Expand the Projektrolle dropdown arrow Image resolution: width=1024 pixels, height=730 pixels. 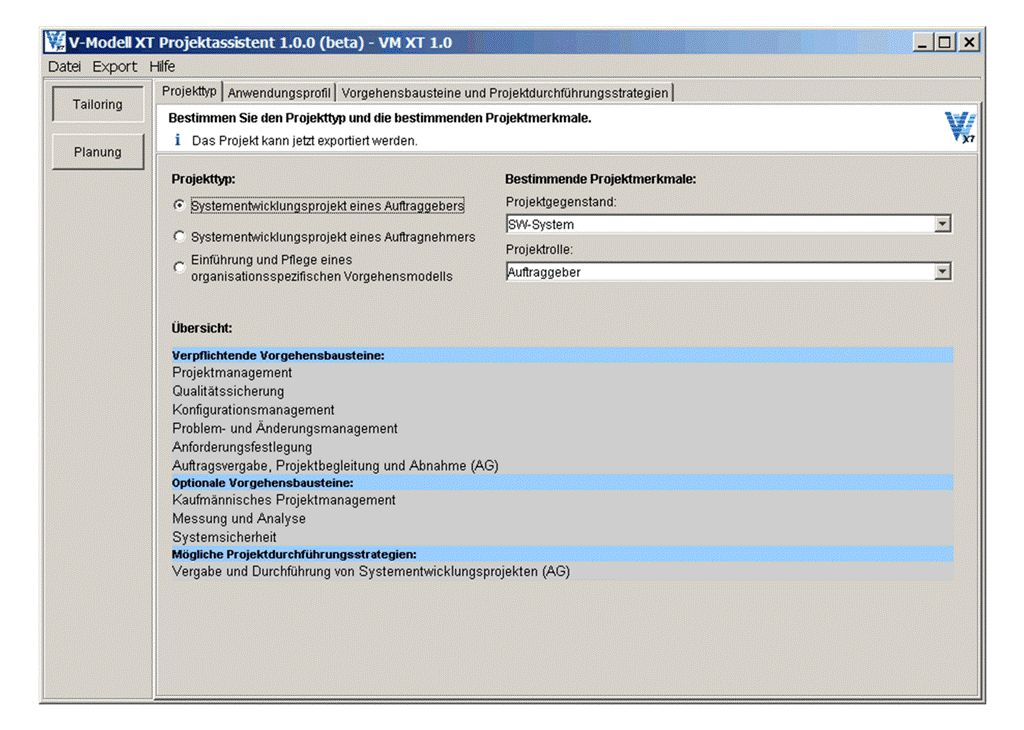tap(942, 272)
